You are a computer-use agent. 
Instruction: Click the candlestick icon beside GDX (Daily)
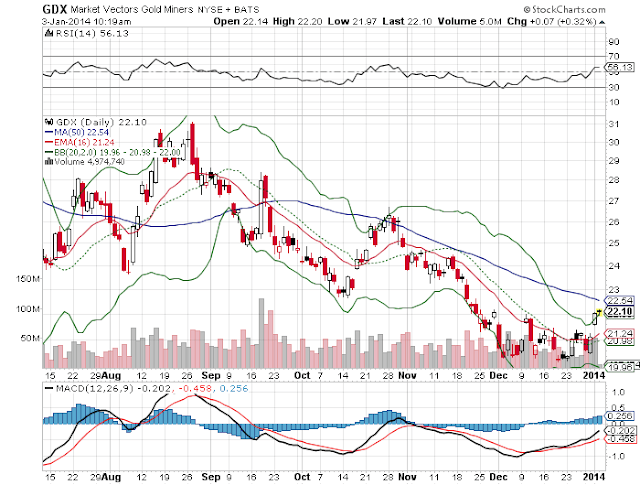pos(49,122)
